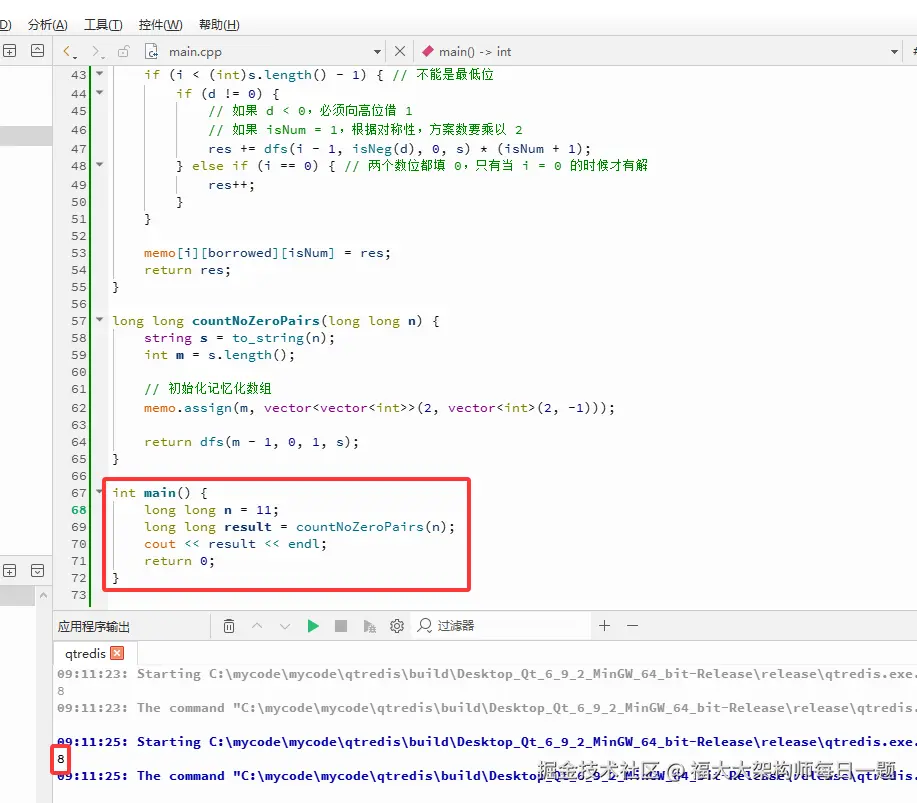Clear the application output pane
The image size is (917, 803).
click(x=229, y=626)
